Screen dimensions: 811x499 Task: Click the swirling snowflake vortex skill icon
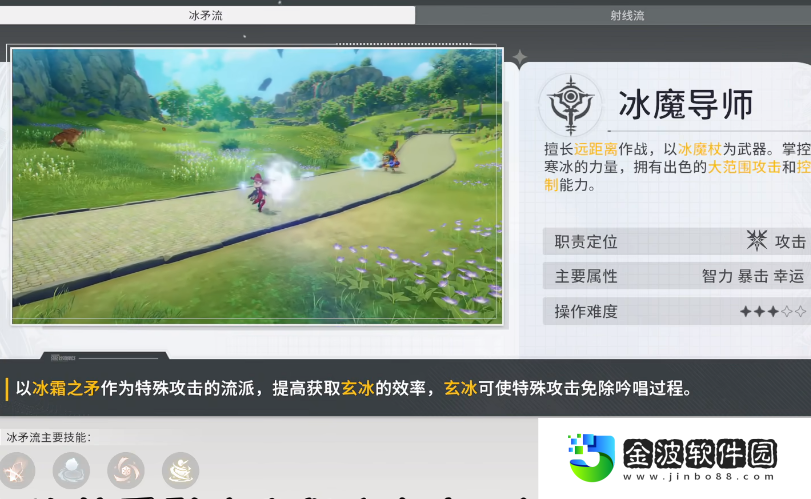click(x=126, y=471)
